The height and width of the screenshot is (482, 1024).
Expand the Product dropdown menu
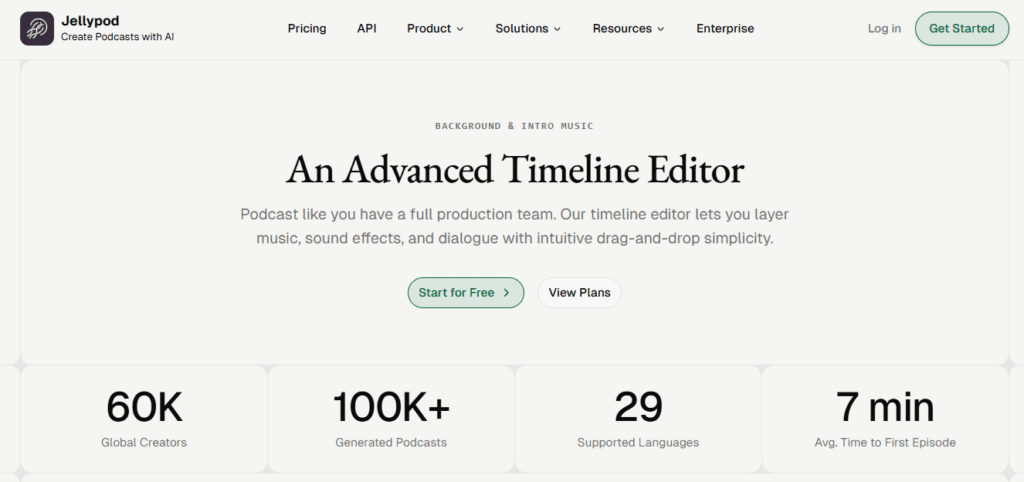pyautogui.click(x=435, y=28)
